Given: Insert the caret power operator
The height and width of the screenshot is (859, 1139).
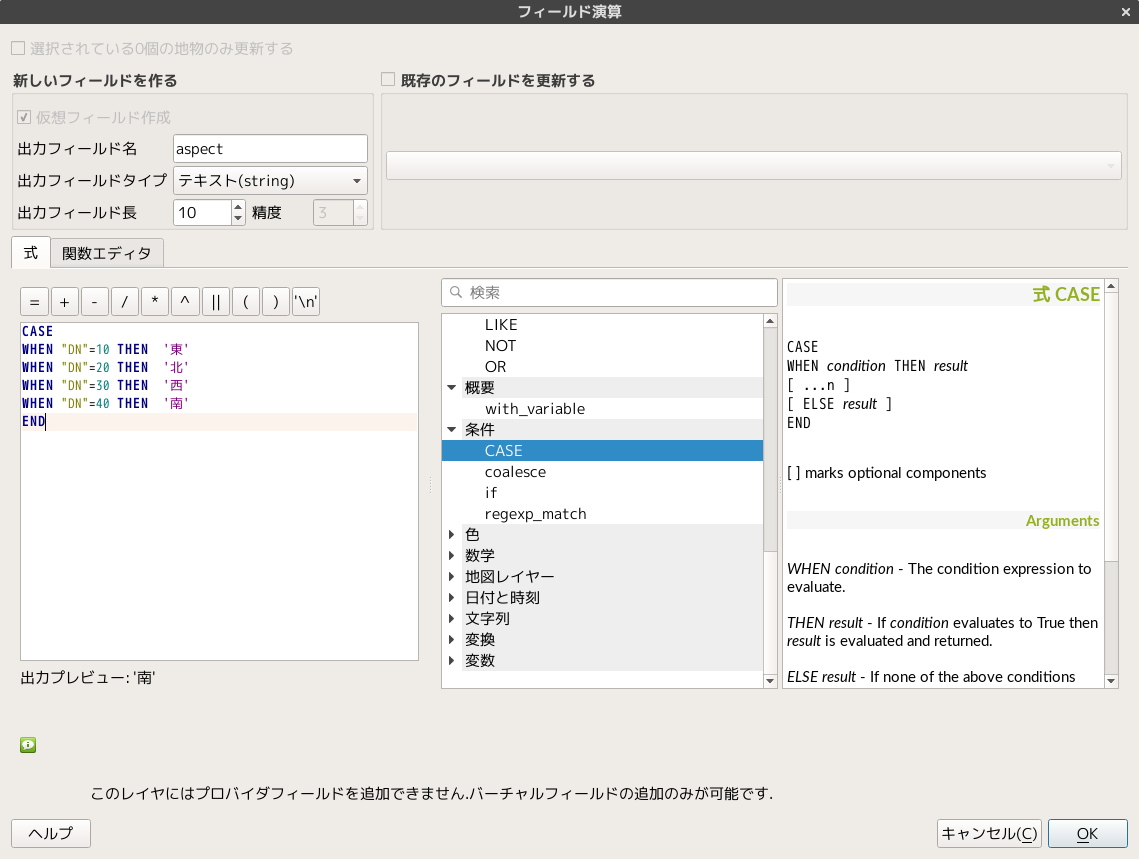Looking at the screenshot, I should click(185, 302).
